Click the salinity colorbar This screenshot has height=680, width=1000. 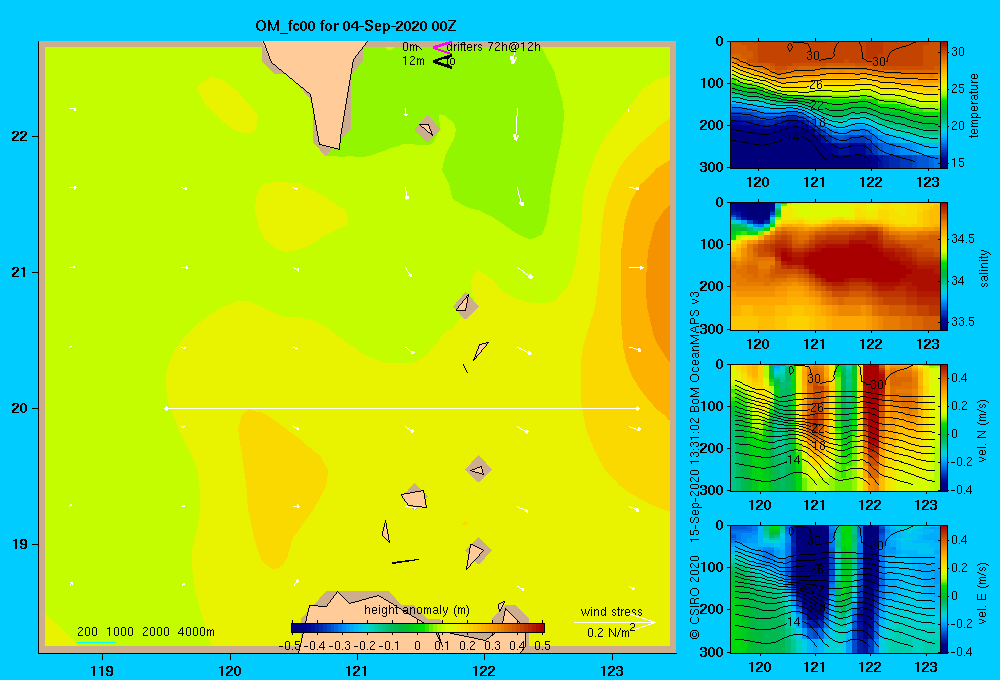[x=944, y=266]
